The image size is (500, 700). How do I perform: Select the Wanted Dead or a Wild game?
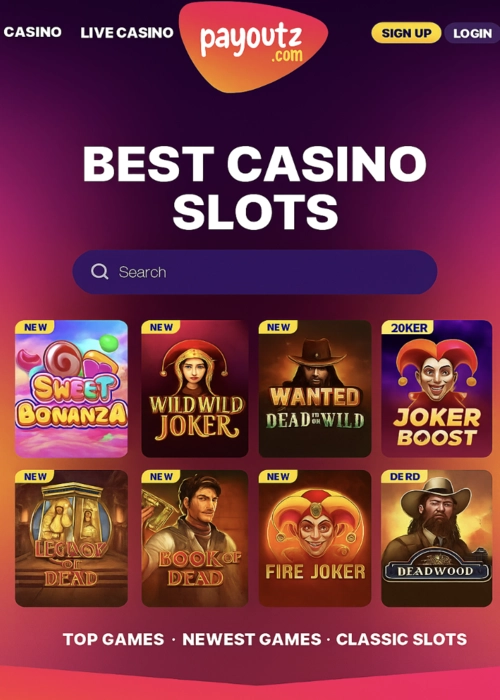coord(315,388)
